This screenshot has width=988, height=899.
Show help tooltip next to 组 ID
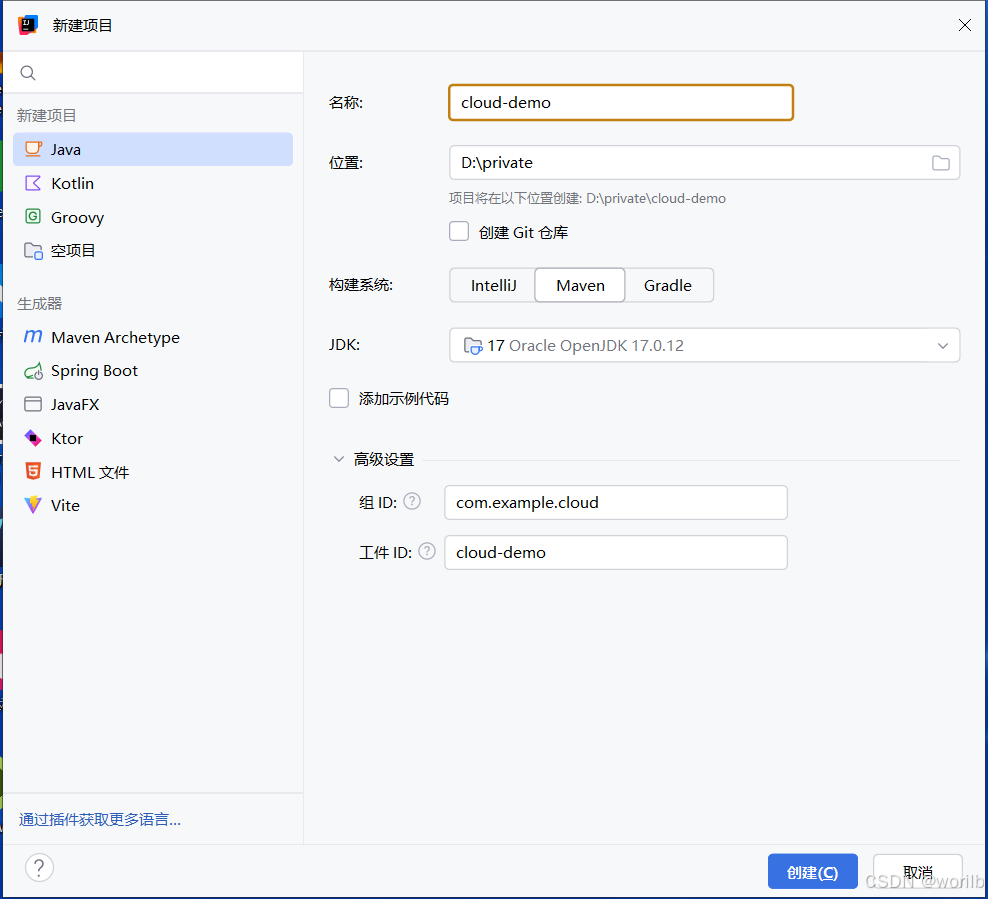411,501
